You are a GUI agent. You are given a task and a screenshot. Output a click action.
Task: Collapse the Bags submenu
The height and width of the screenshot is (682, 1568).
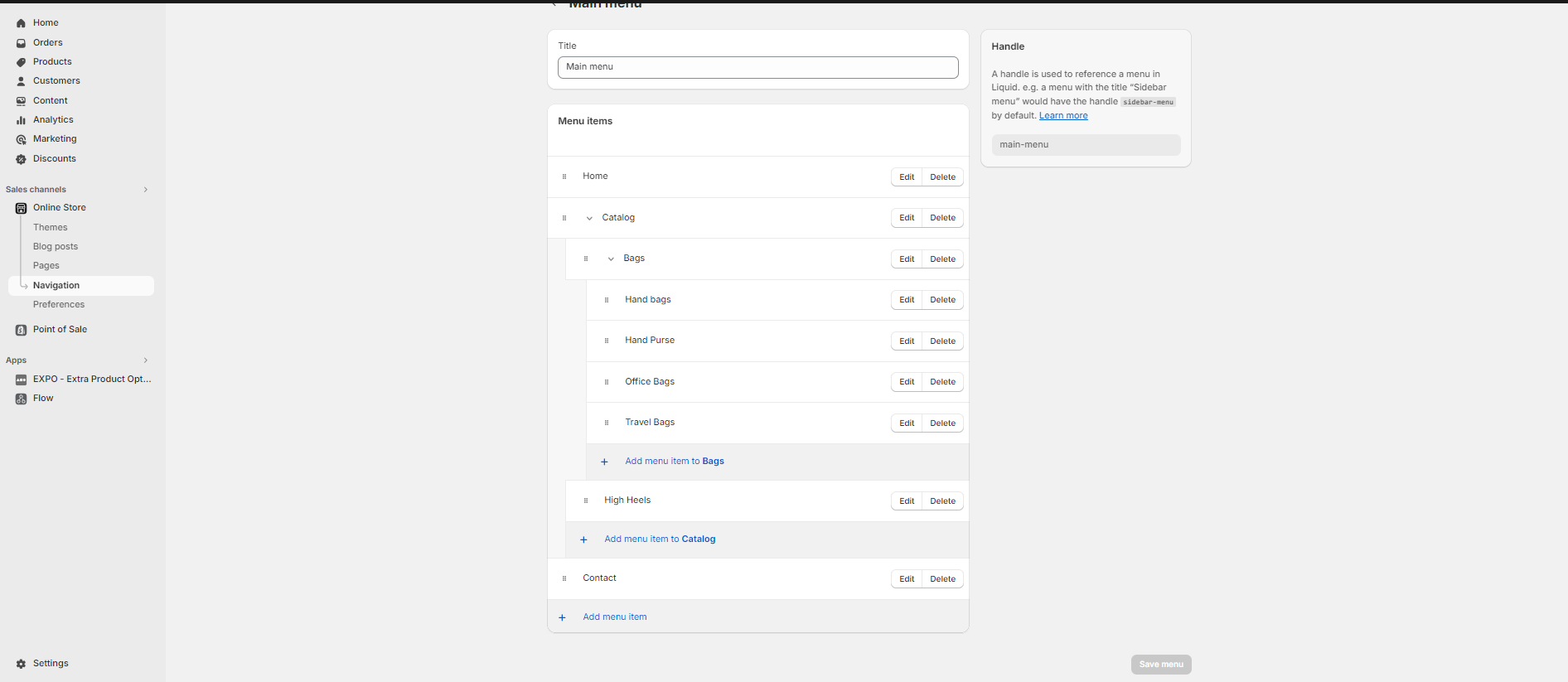pyautogui.click(x=611, y=259)
